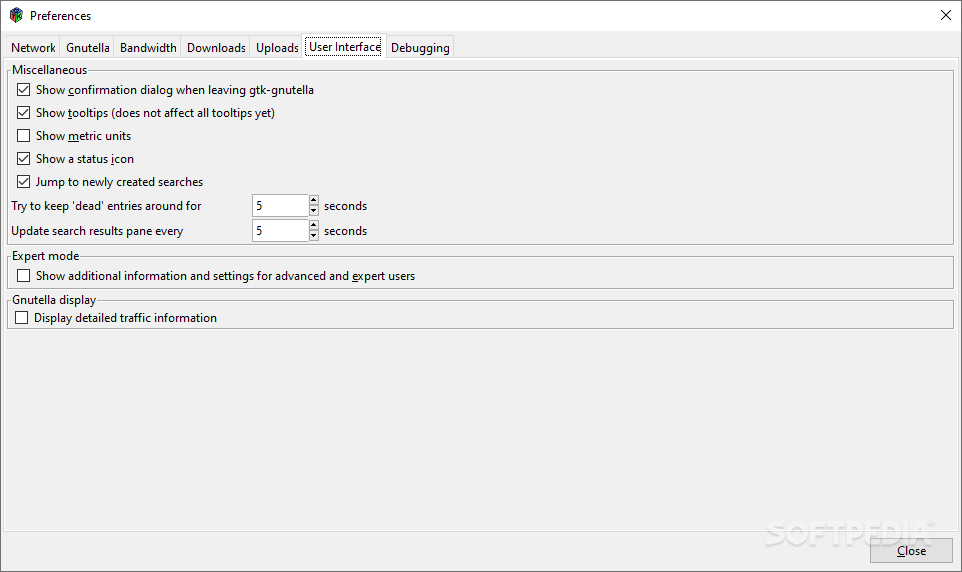Click the Miscellaneous group heading

[50, 70]
